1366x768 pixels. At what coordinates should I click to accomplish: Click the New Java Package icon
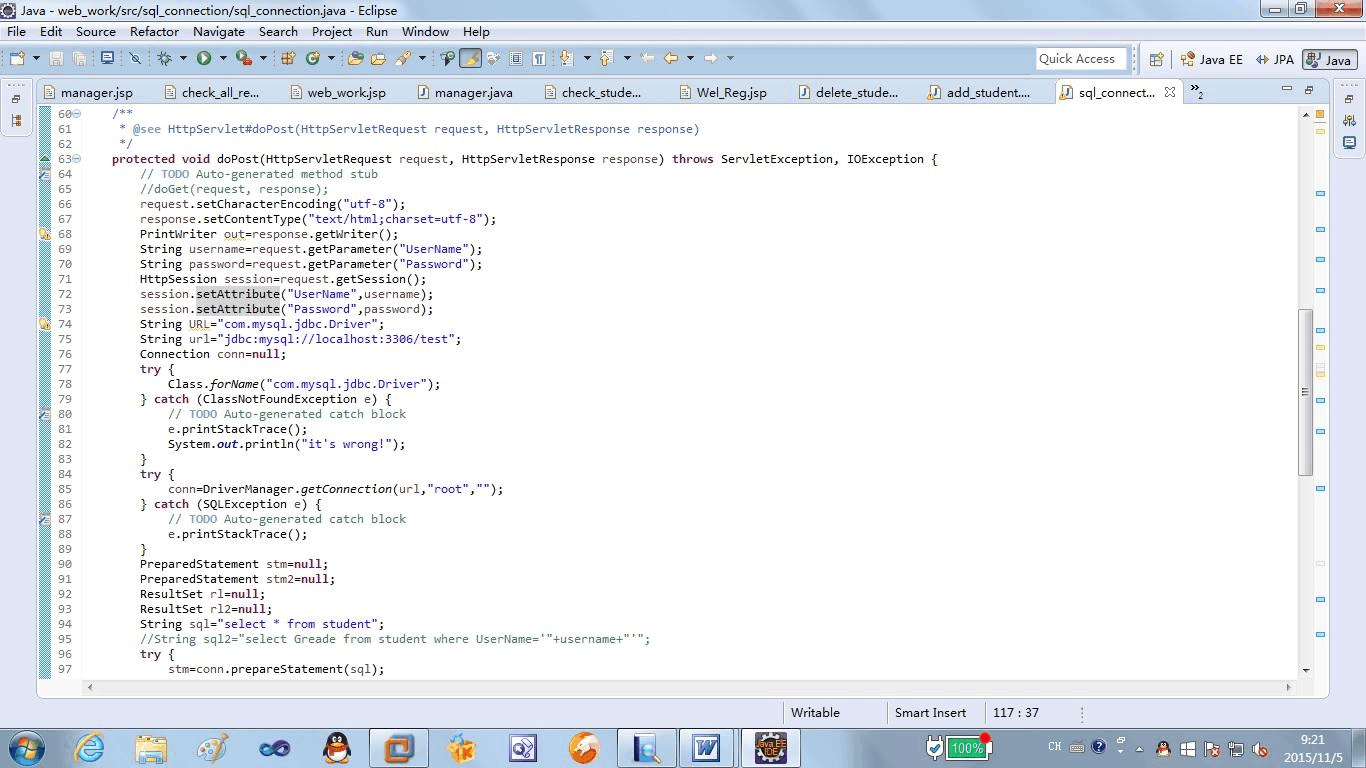pyautogui.click(x=288, y=59)
